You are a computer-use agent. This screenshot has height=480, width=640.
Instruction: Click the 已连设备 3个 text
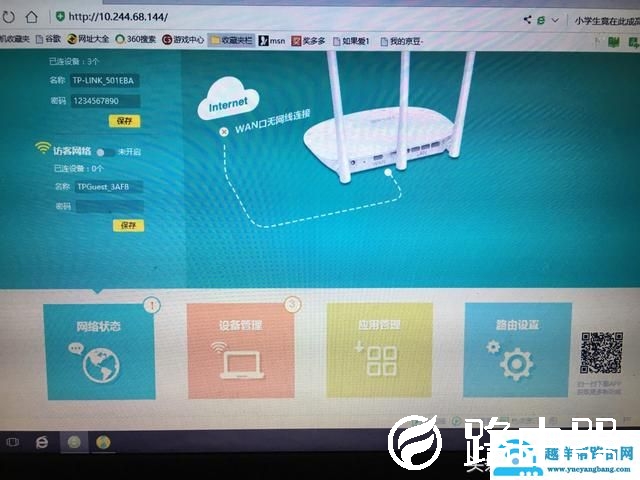point(74,62)
